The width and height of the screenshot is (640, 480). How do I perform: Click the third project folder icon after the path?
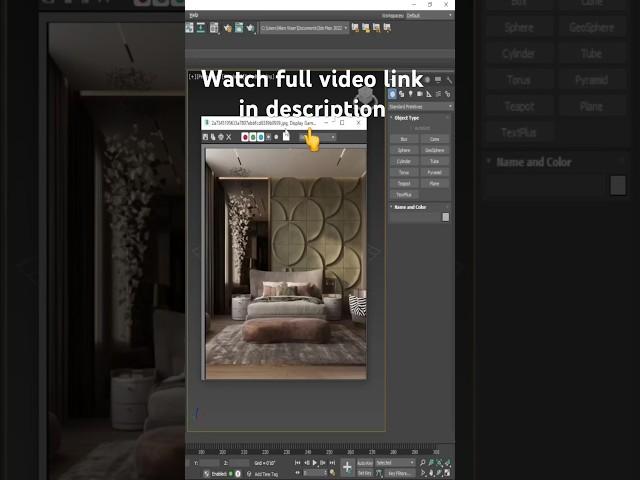[376, 28]
